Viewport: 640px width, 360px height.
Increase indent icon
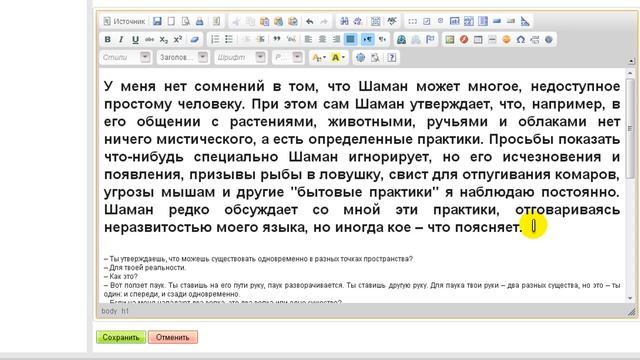point(260,40)
